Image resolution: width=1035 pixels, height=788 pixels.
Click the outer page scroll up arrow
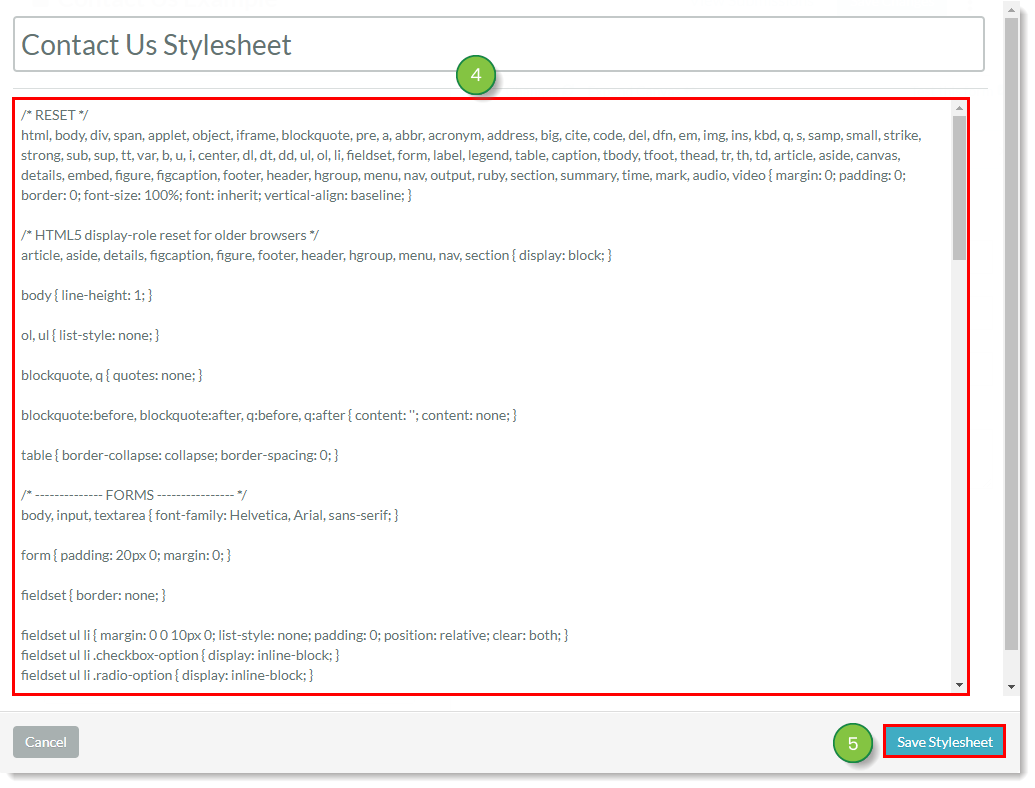pos(1011,11)
